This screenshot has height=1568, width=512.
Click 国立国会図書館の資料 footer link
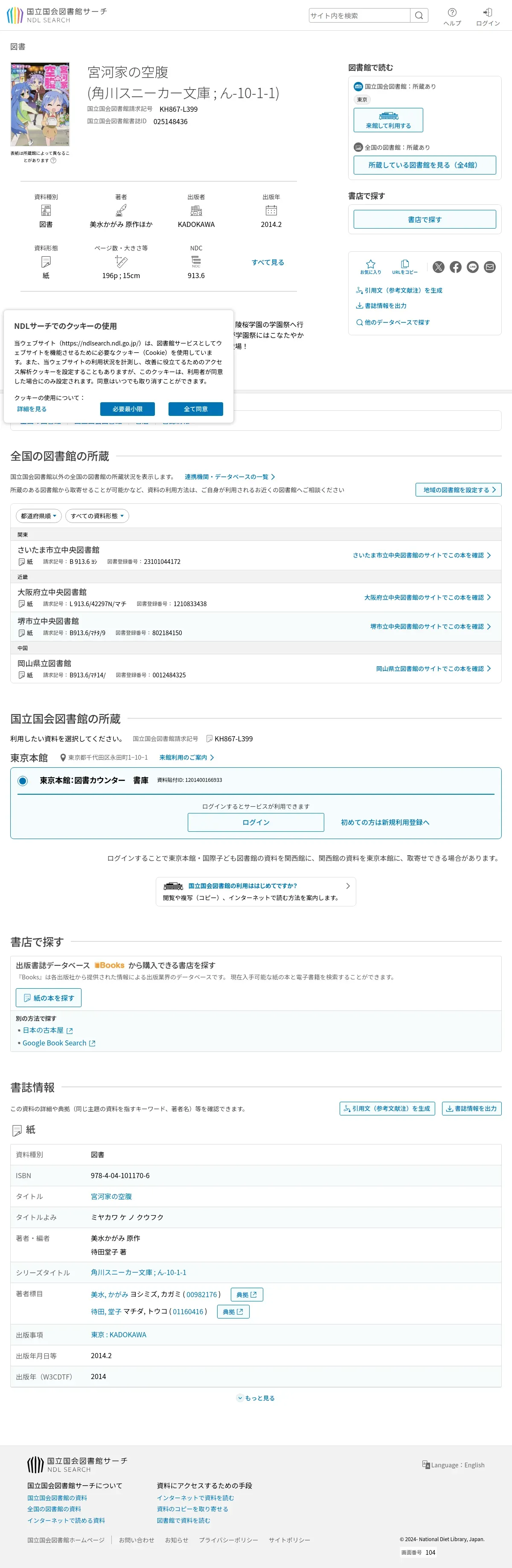pyautogui.click(x=57, y=1497)
